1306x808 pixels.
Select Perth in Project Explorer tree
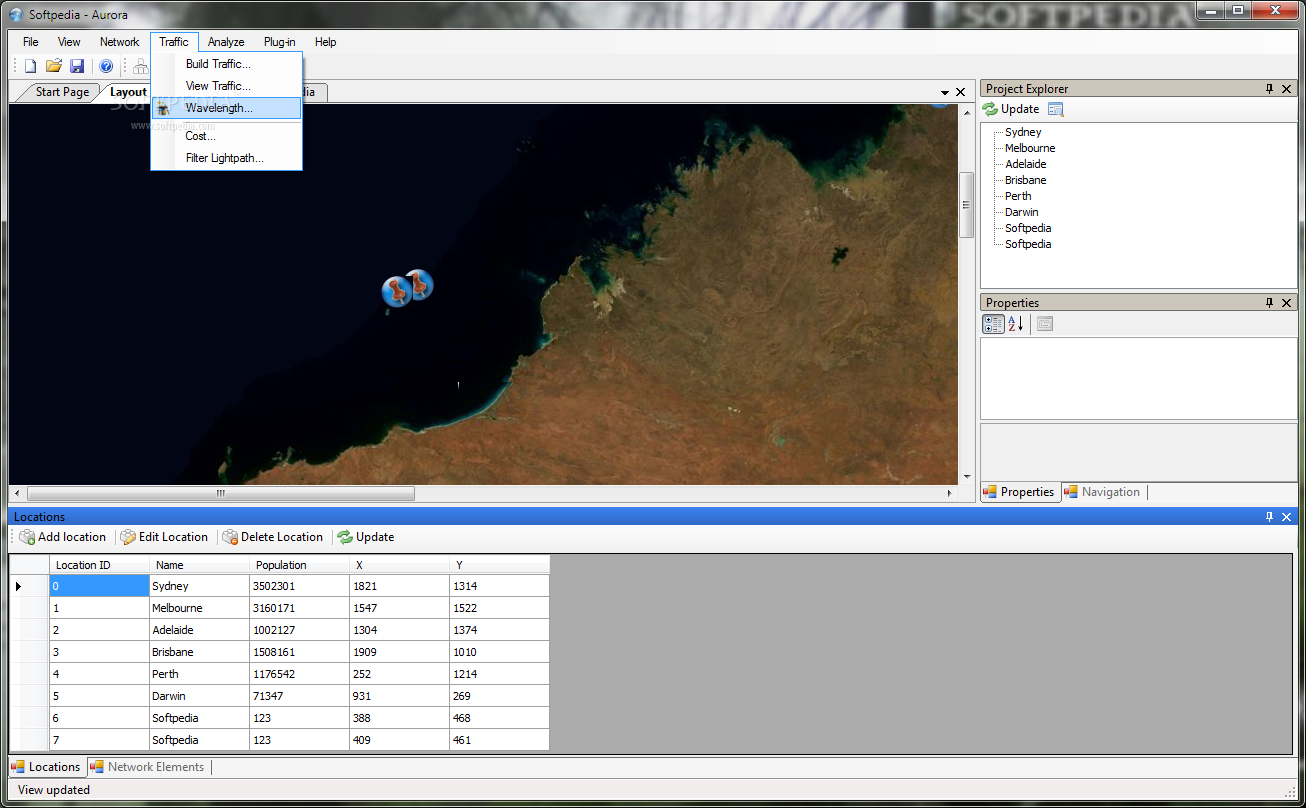coord(1018,196)
